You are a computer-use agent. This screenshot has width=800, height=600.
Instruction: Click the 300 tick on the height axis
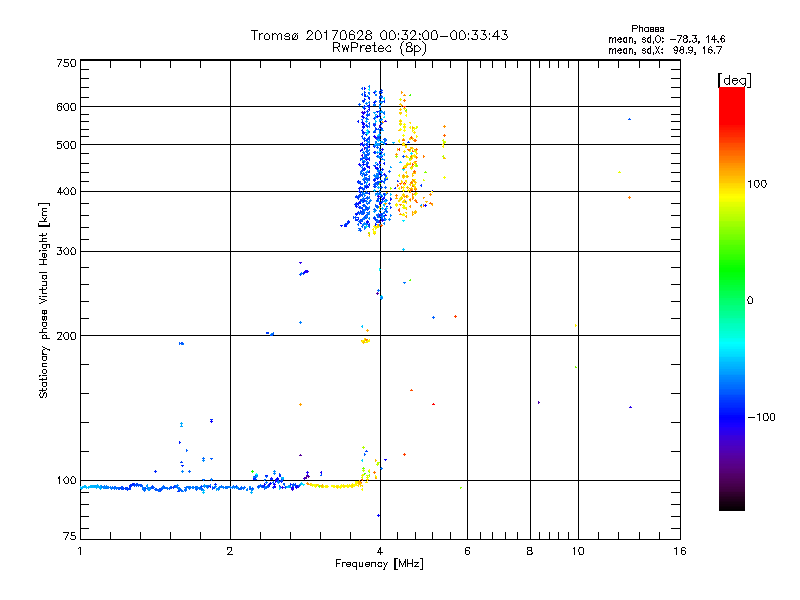click(x=66, y=251)
